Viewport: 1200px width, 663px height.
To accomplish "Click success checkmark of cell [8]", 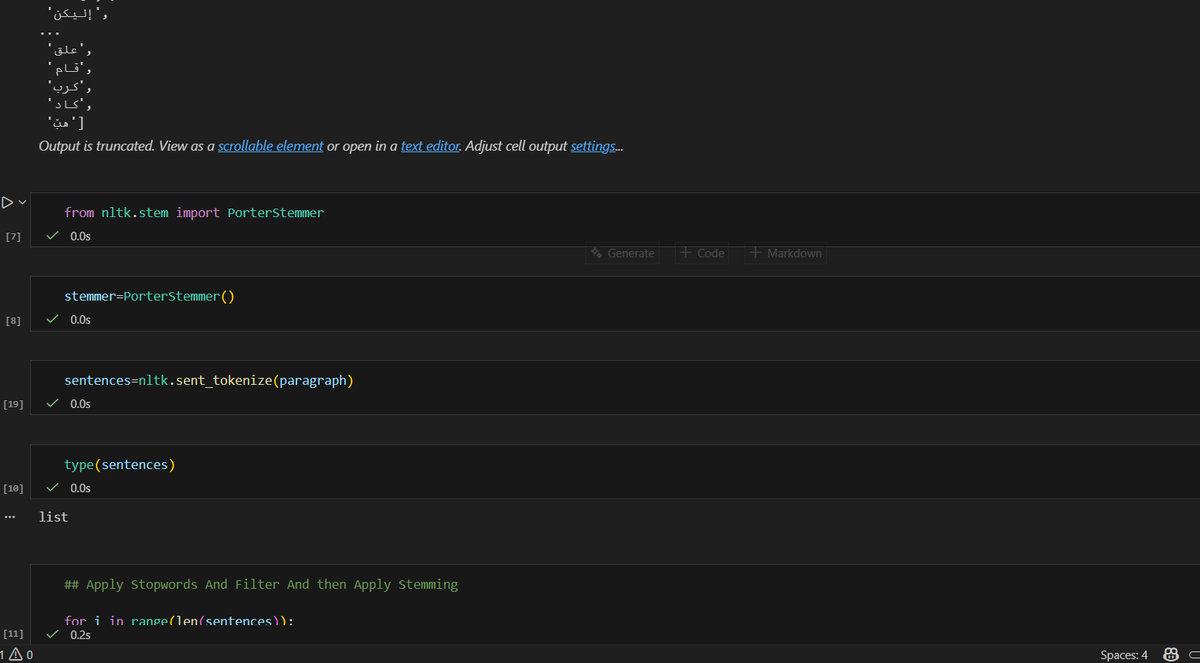I will [x=53, y=320].
